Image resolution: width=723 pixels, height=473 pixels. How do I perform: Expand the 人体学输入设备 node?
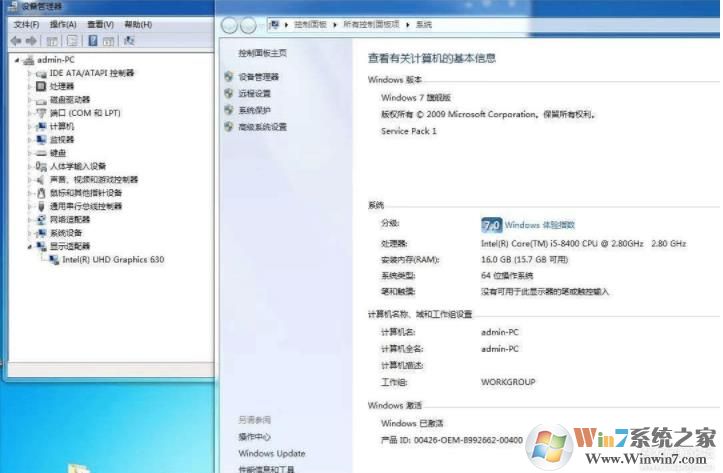pos(30,166)
